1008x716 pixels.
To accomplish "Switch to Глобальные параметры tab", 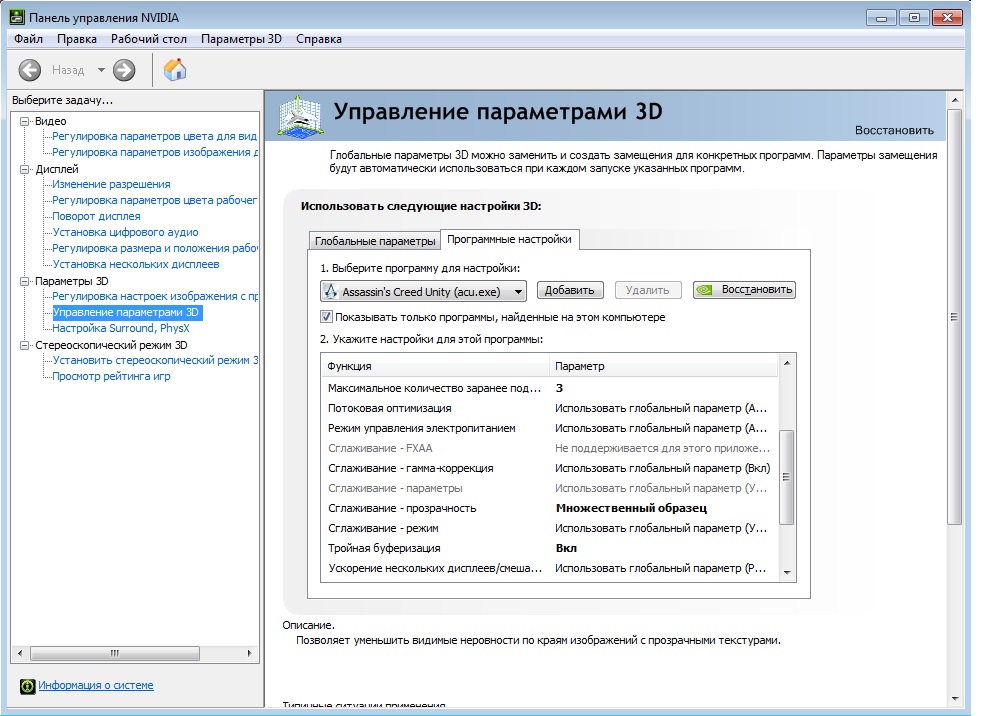I will tap(375, 241).
